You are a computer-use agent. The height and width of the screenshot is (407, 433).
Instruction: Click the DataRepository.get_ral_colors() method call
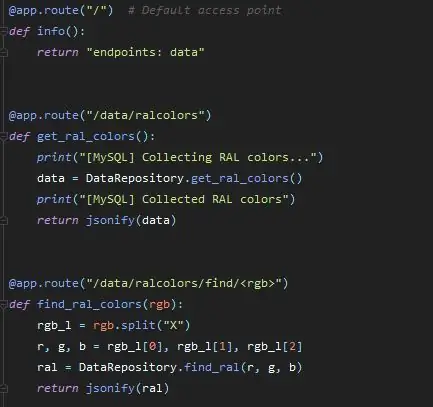(194, 178)
